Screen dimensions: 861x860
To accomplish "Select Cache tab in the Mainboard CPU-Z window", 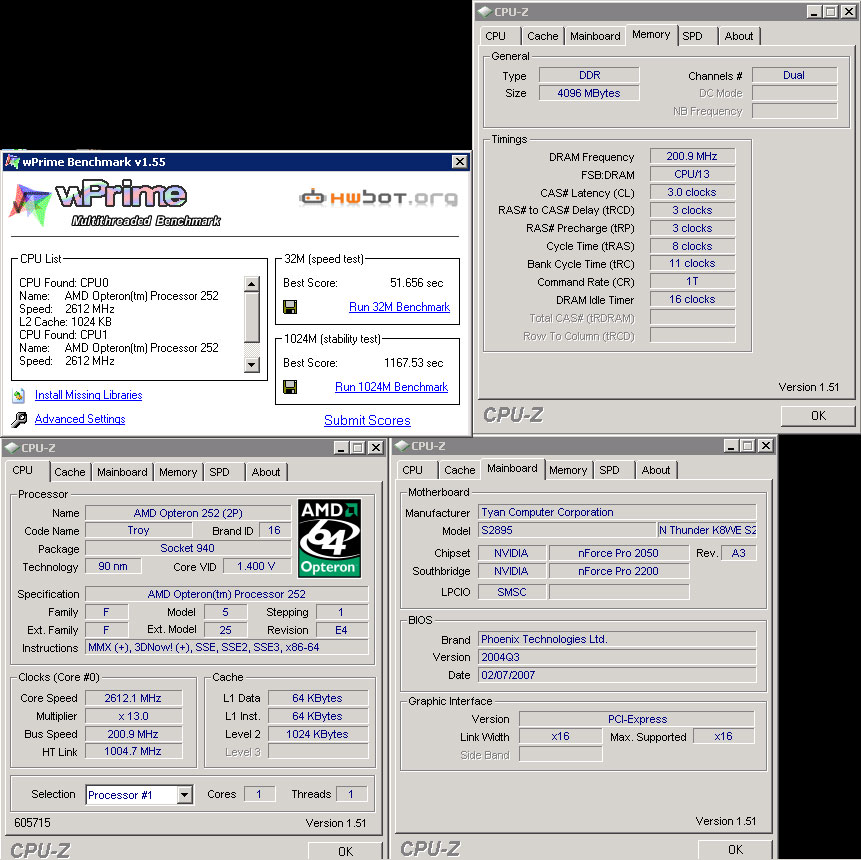I will [x=460, y=470].
